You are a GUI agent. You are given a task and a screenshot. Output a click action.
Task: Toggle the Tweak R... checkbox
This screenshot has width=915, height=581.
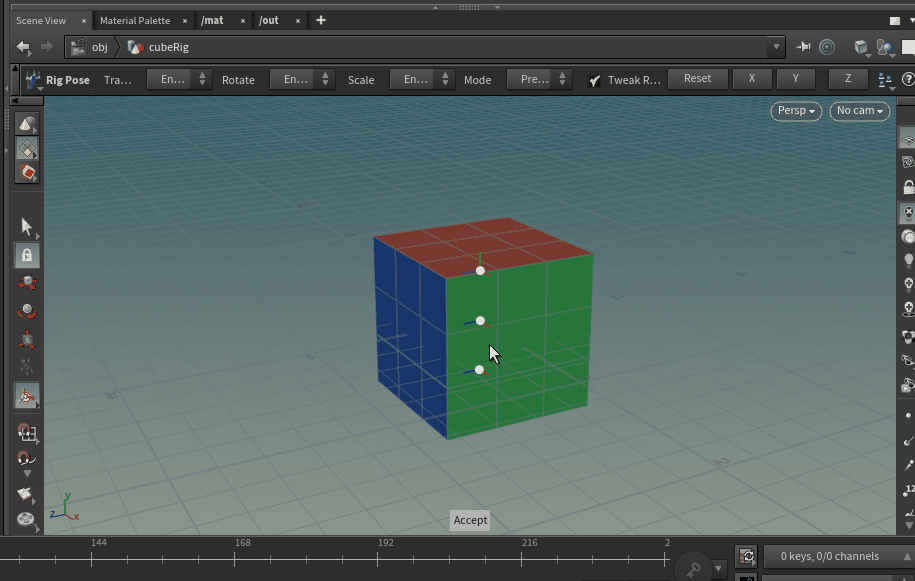coord(595,80)
